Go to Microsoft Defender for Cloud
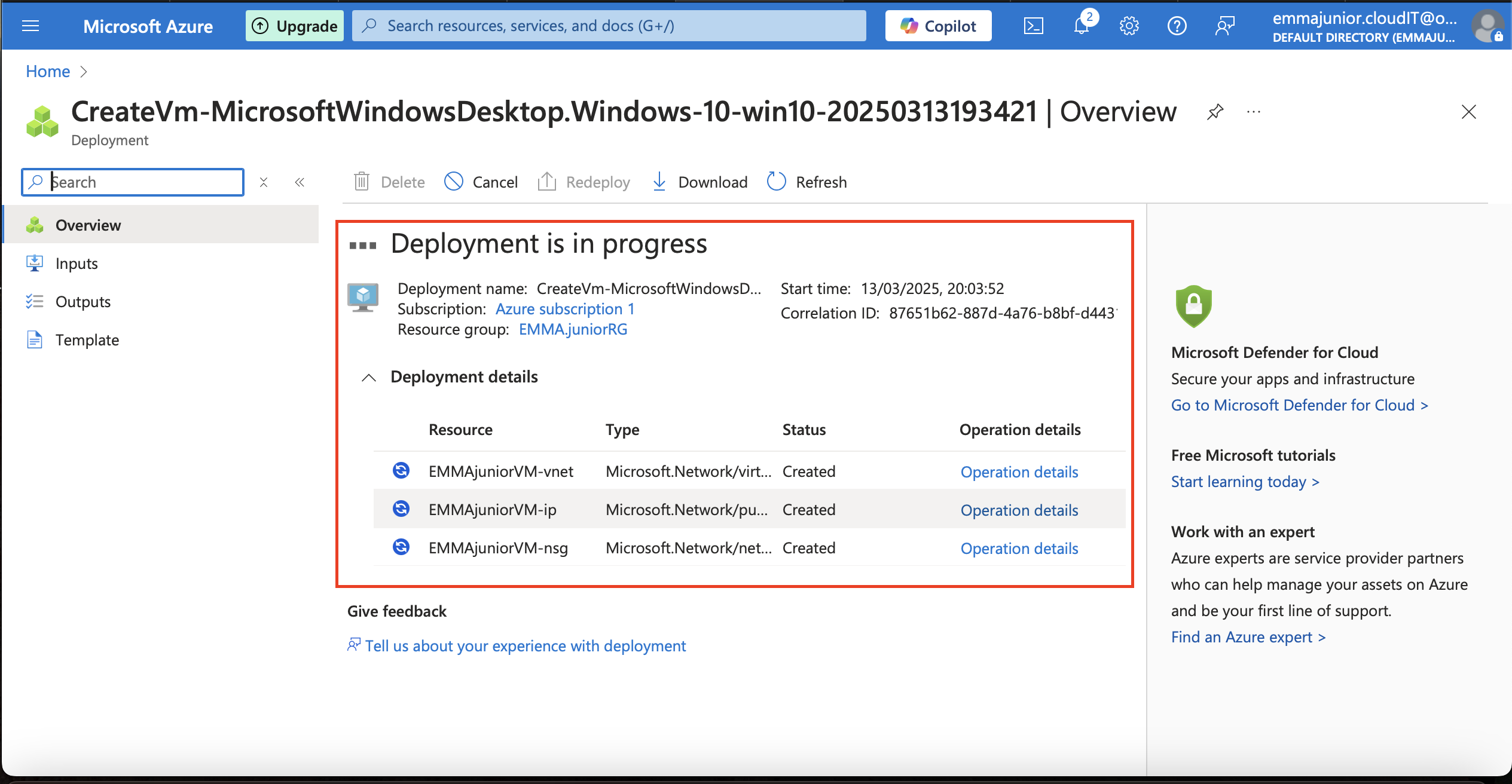The image size is (1512, 784). 1299,405
